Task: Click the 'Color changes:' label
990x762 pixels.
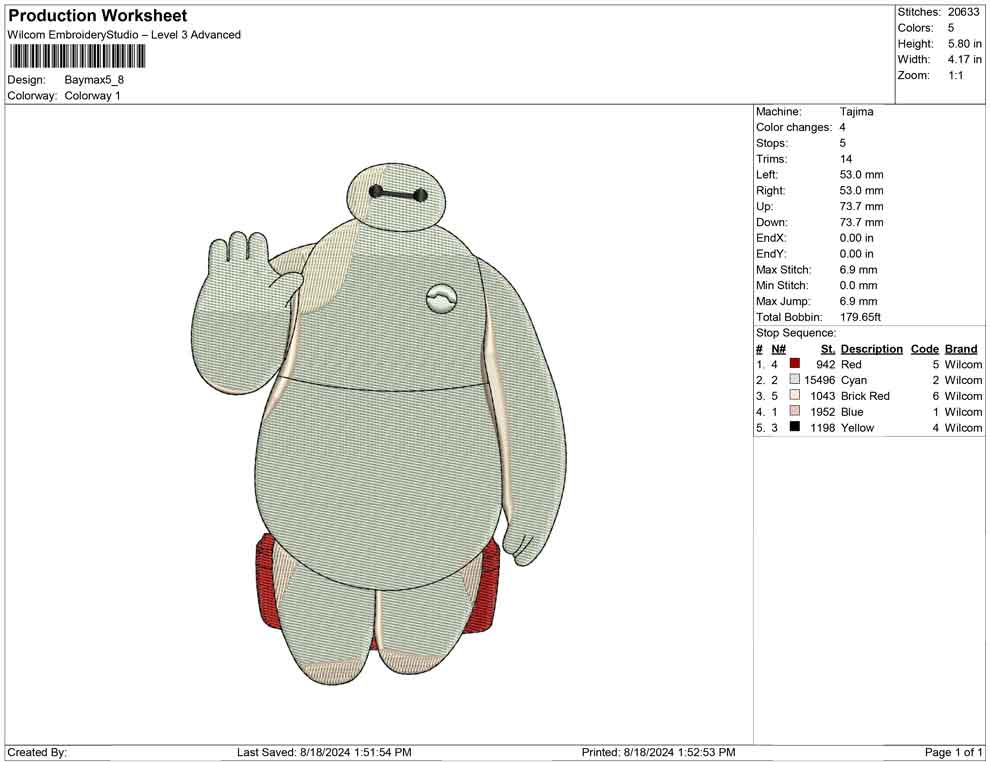Action: pos(794,127)
